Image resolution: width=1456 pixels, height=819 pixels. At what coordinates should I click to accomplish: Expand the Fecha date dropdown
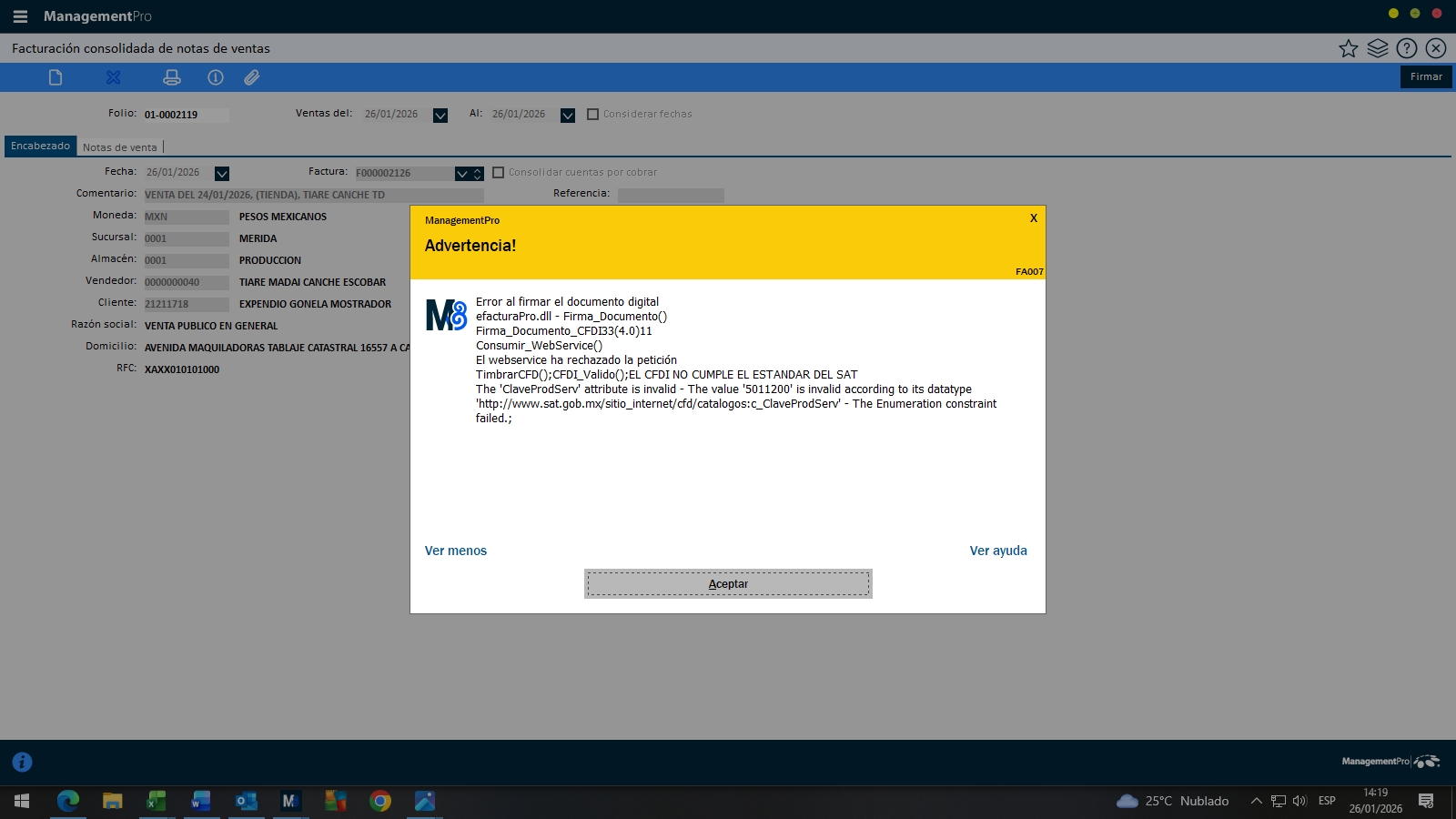click(x=222, y=174)
